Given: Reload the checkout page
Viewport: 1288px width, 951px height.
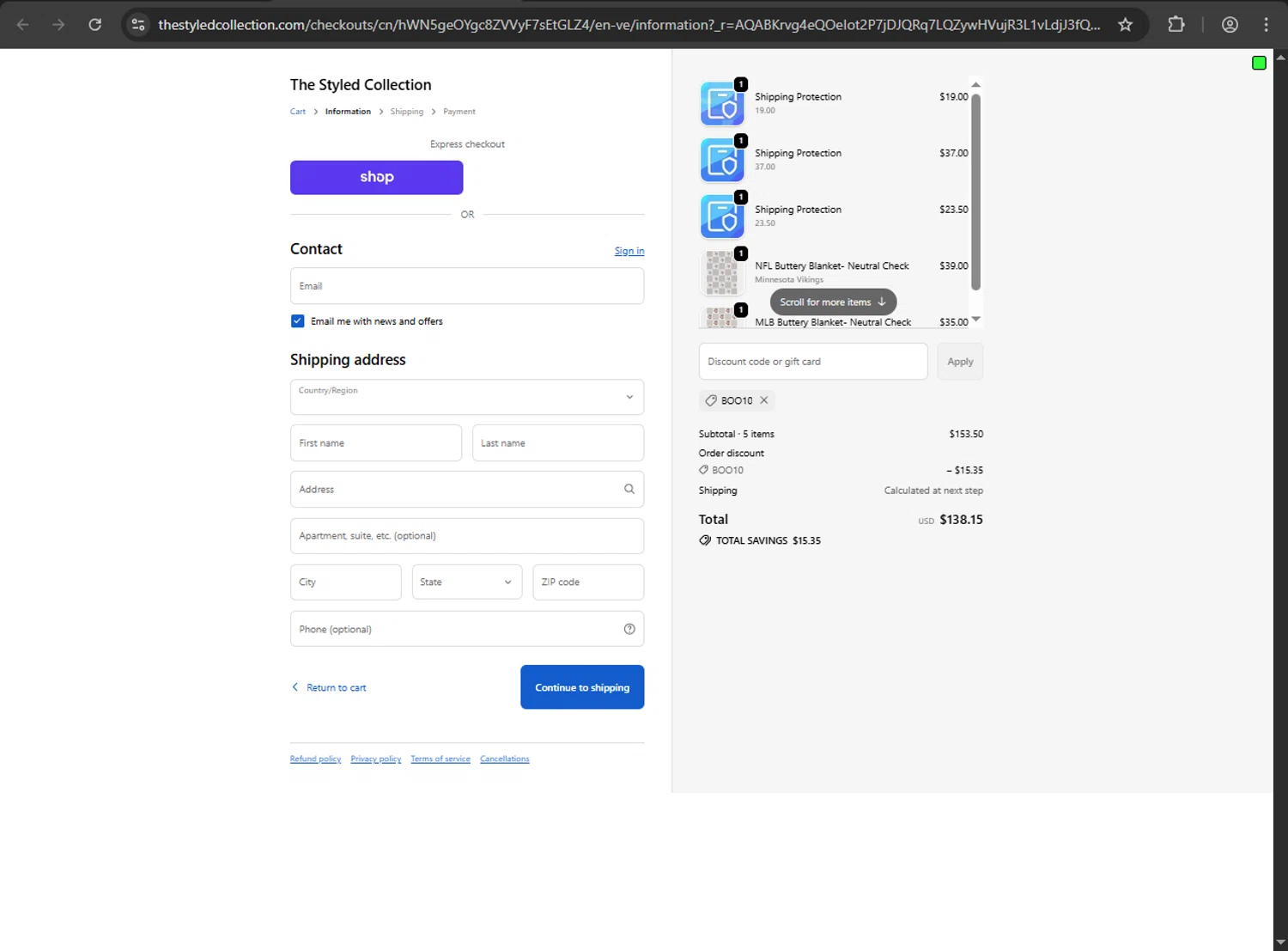Looking at the screenshot, I should point(95,25).
